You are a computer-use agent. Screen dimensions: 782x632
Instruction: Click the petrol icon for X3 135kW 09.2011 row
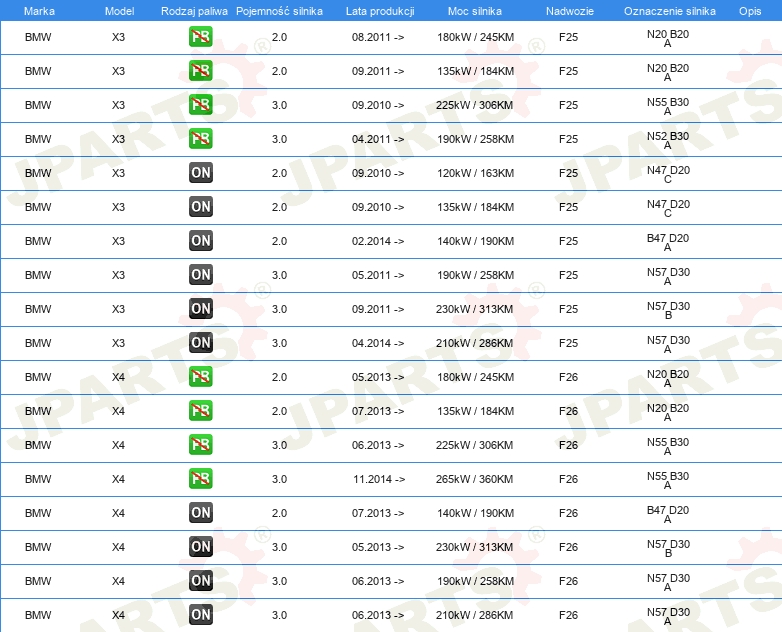point(200,71)
